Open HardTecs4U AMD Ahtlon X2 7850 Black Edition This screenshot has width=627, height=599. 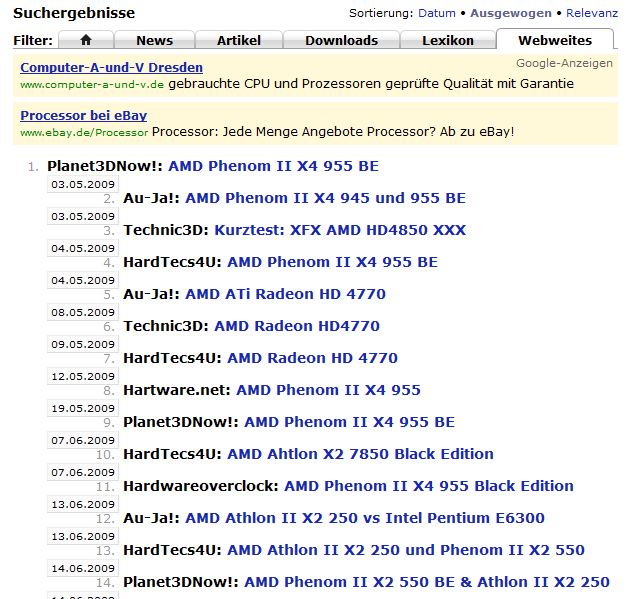point(361,454)
